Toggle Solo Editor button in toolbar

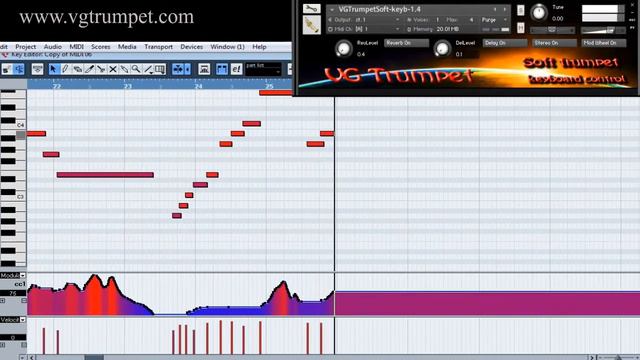[7, 69]
